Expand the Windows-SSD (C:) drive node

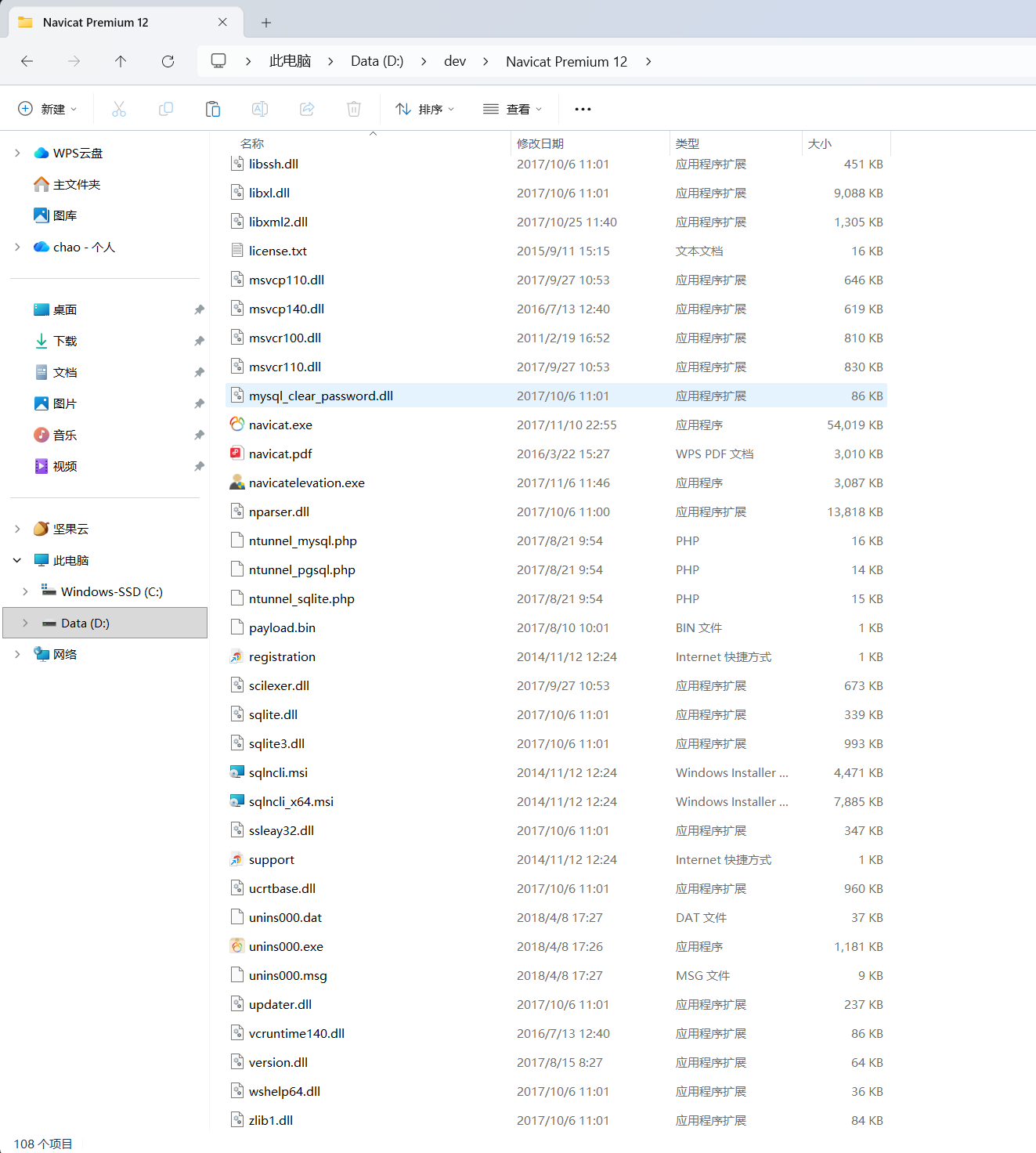pyautogui.click(x=25, y=591)
